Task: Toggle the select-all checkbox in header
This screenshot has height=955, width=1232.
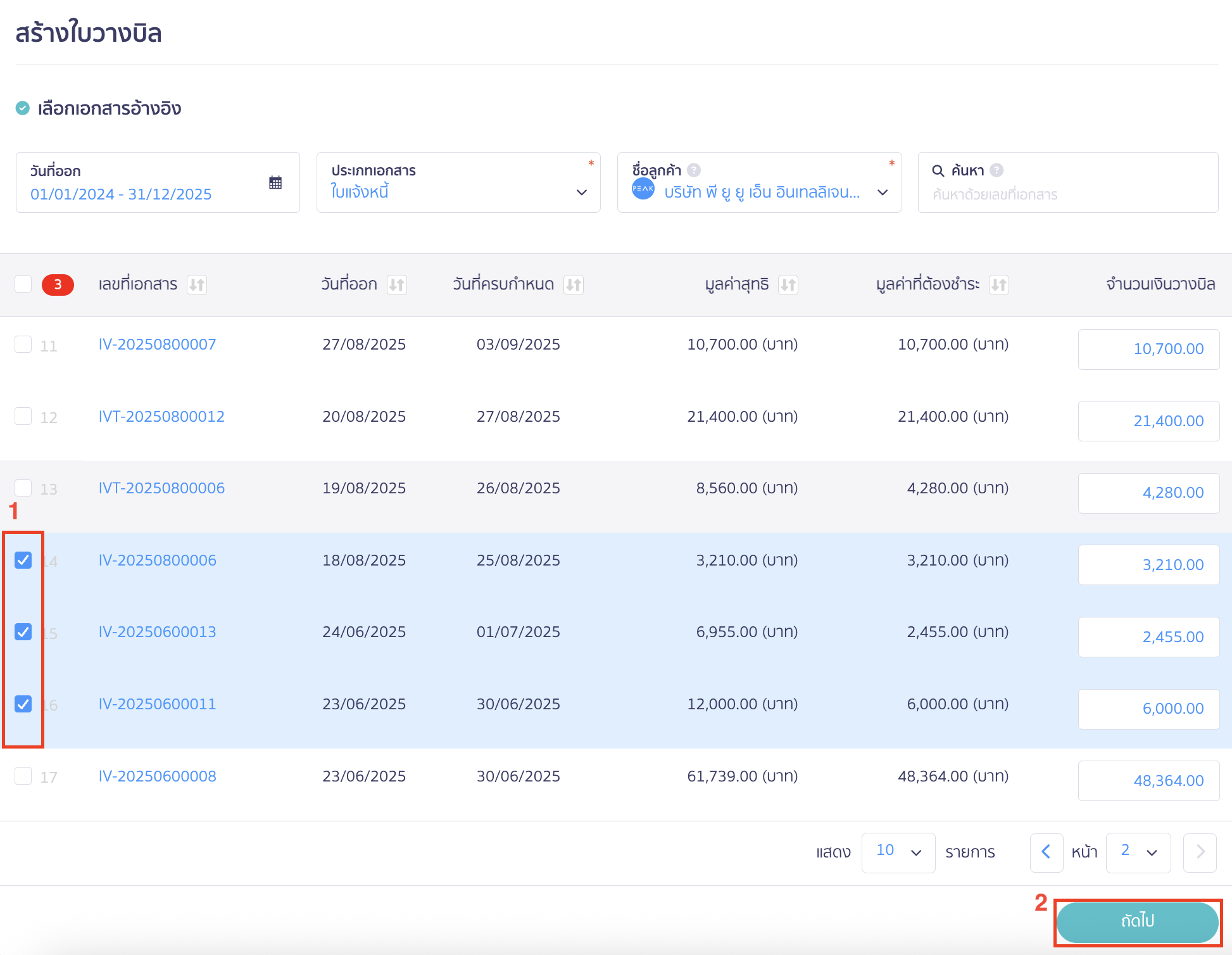Action: 23,284
